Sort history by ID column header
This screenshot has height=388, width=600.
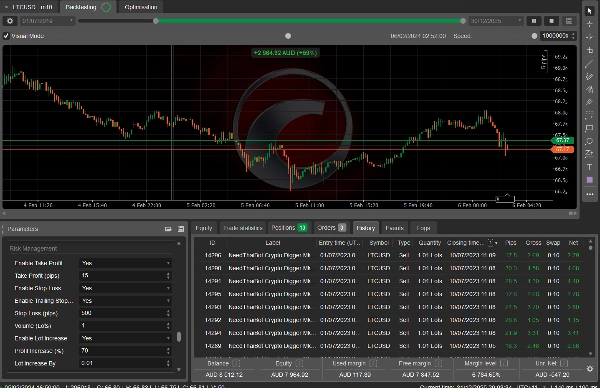212,243
